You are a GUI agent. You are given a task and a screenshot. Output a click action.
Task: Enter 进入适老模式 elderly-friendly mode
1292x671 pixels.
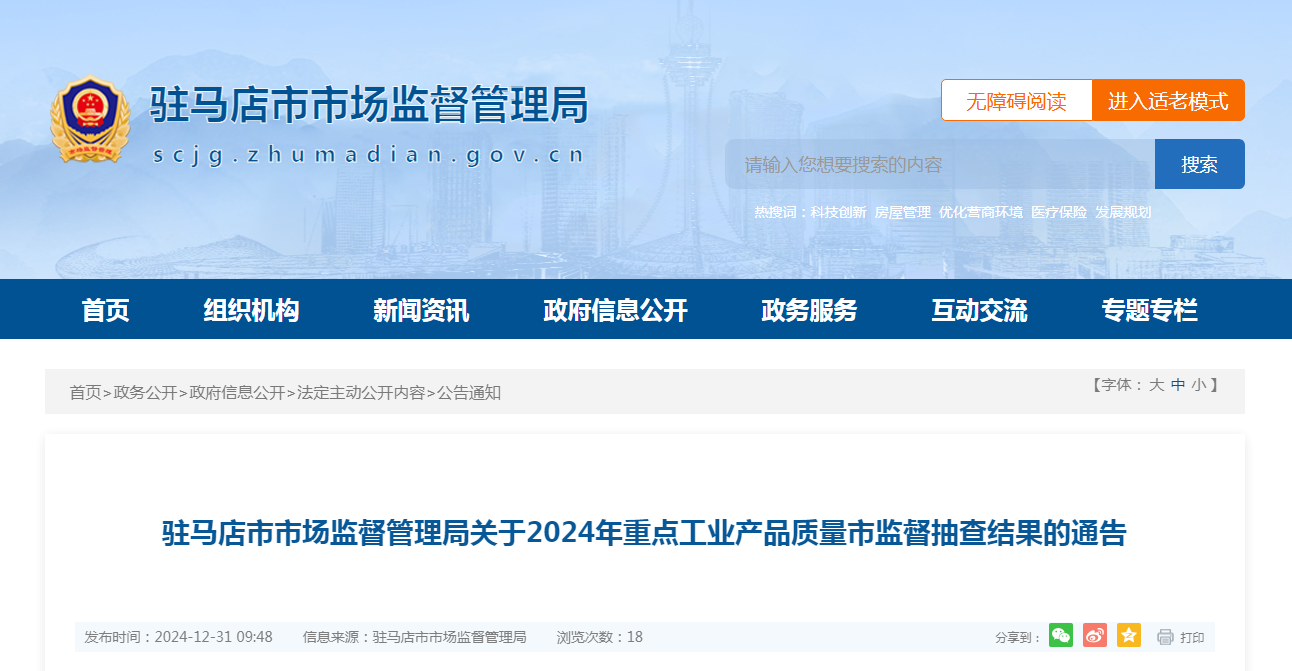(1168, 100)
